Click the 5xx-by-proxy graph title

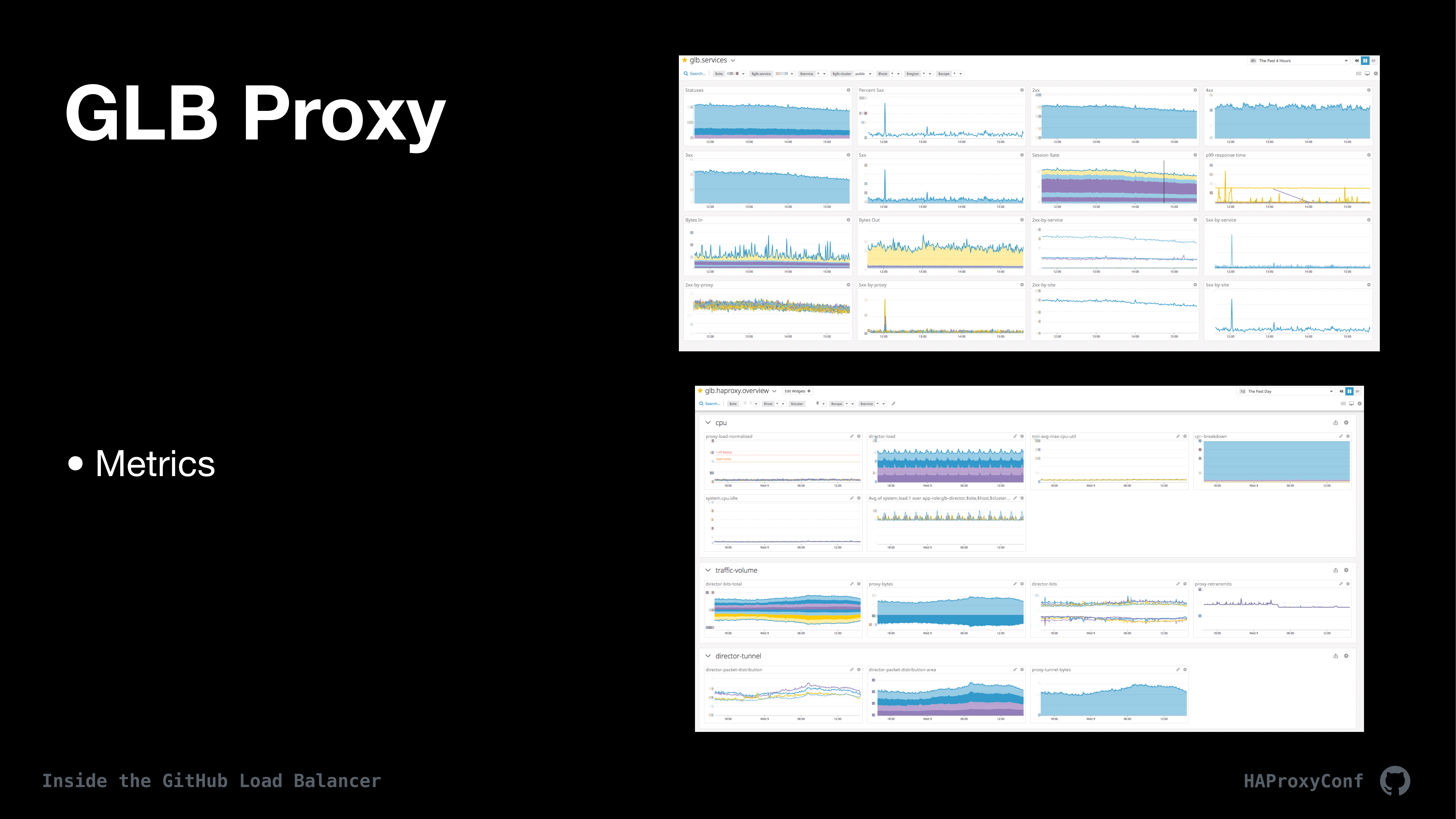click(873, 285)
